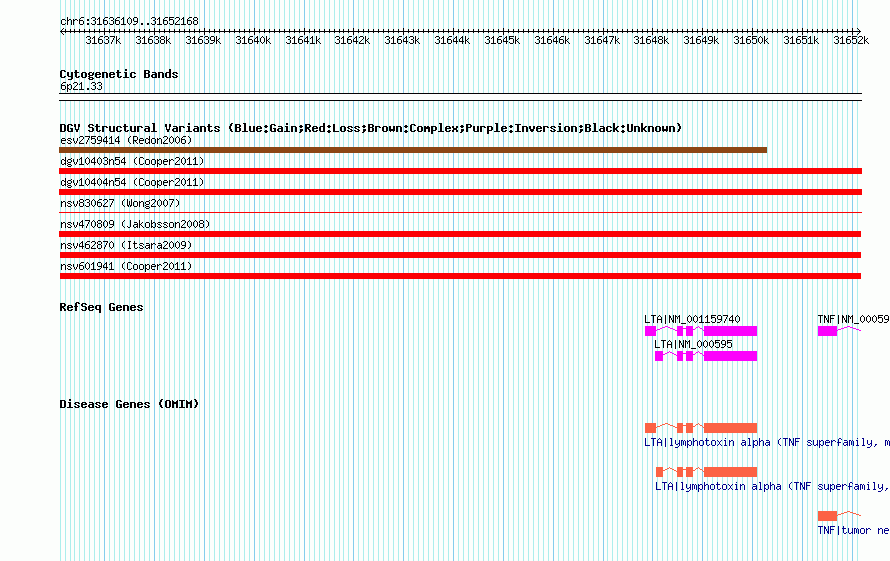The width and height of the screenshot is (890, 561).
Task: Click the 31649k ruler tick label
Action: click(x=701, y=40)
